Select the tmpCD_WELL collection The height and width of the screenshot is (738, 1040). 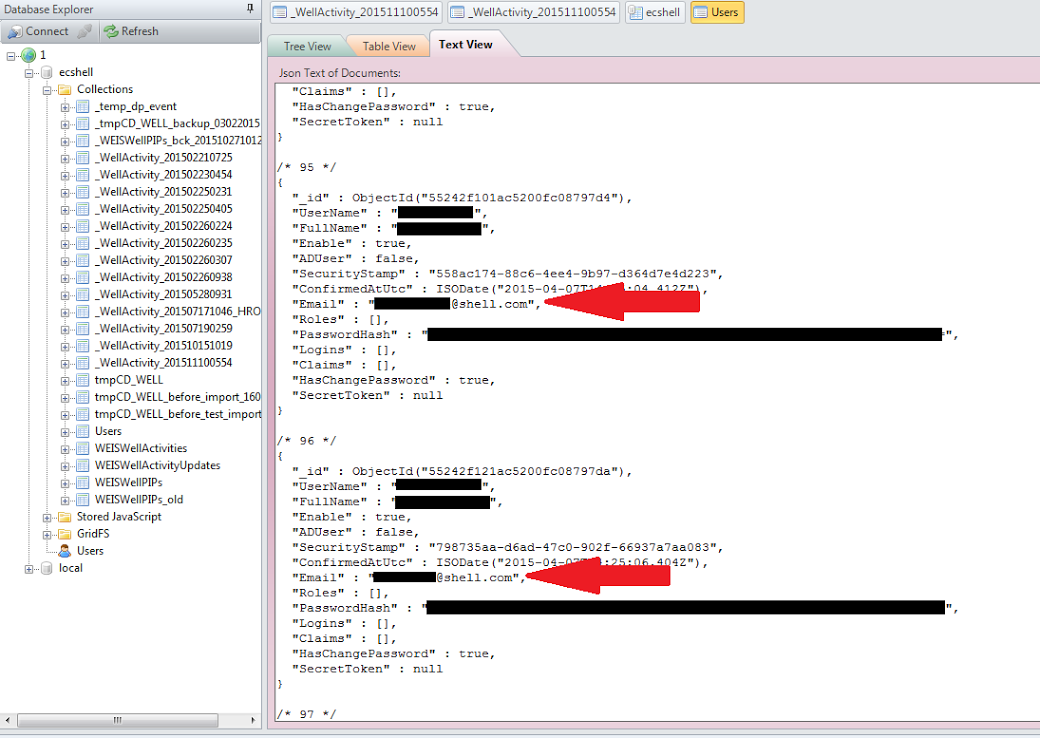128,380
